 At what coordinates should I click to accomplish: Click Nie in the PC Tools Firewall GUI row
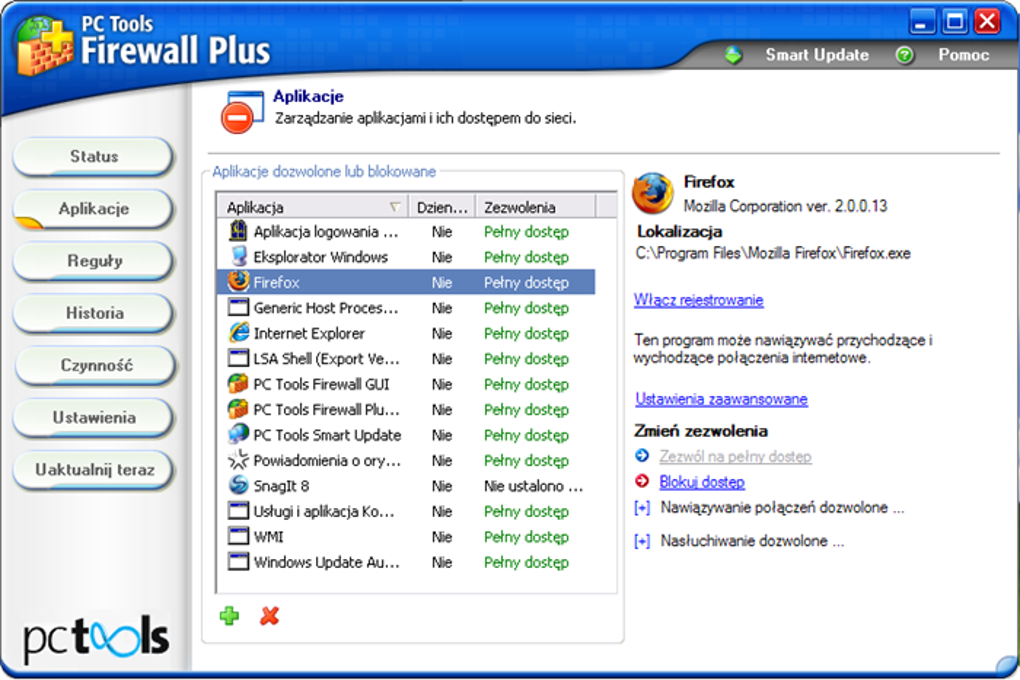pyautogui.click(x=442, y=384)
